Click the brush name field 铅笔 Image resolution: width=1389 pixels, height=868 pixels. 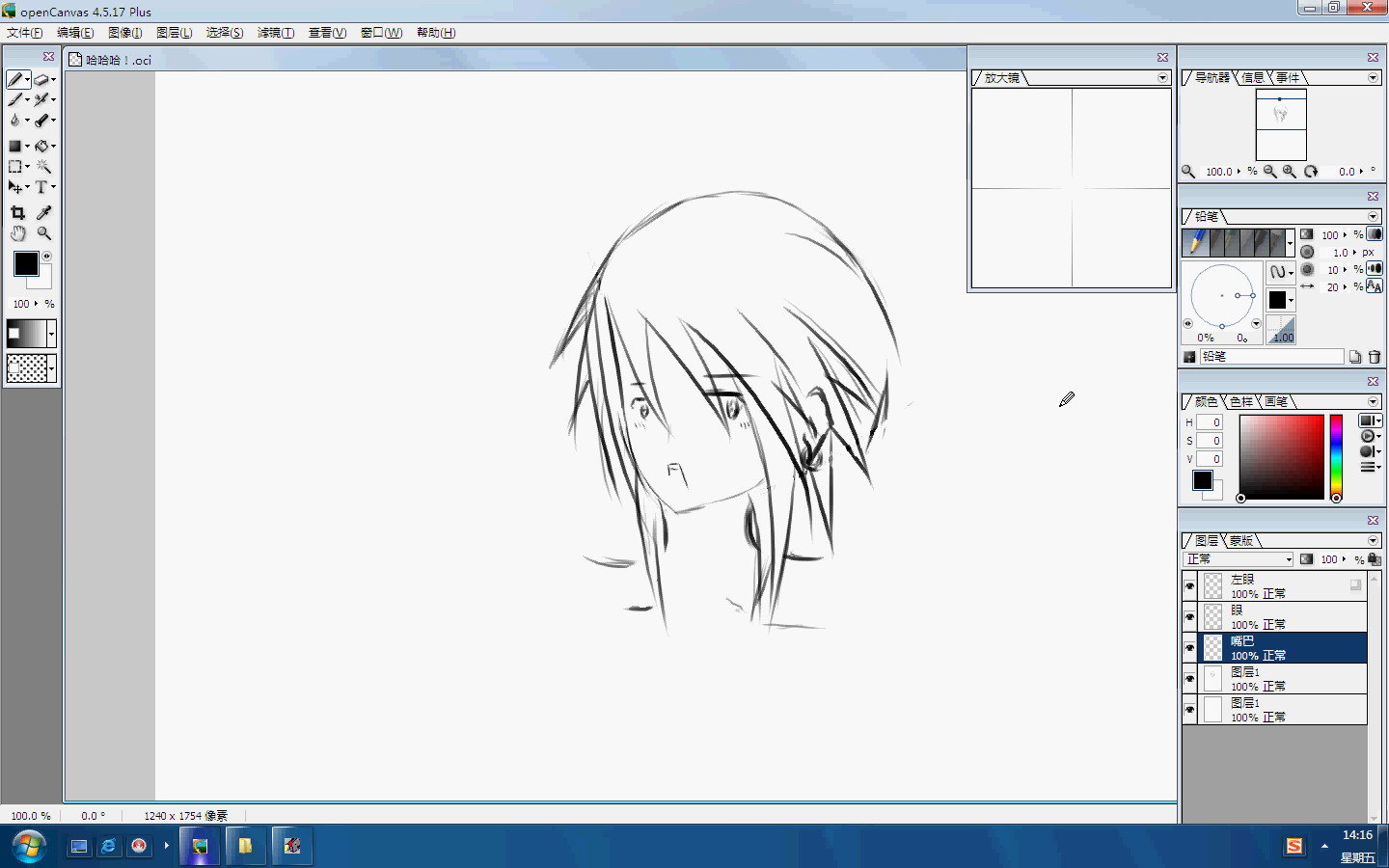(x=1271, y=357)
